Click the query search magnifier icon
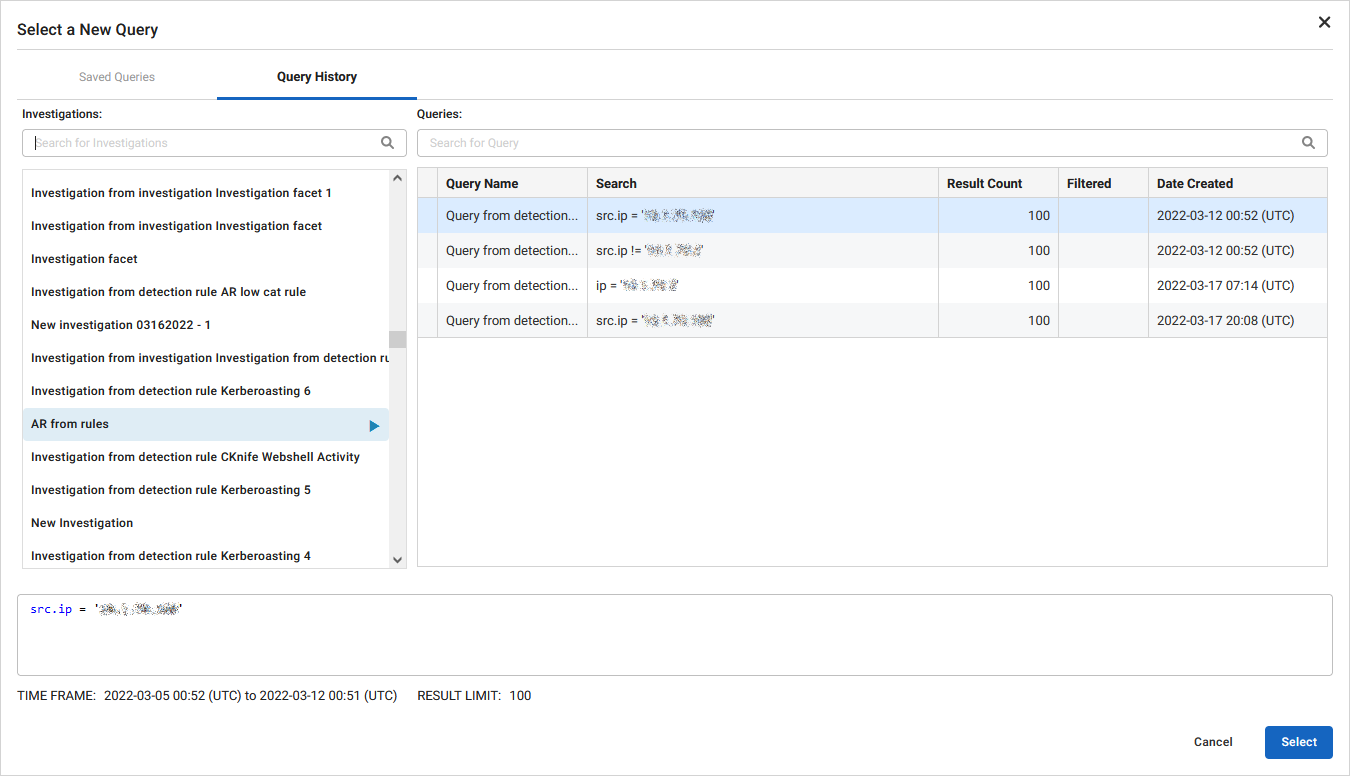 (1308, 142)
